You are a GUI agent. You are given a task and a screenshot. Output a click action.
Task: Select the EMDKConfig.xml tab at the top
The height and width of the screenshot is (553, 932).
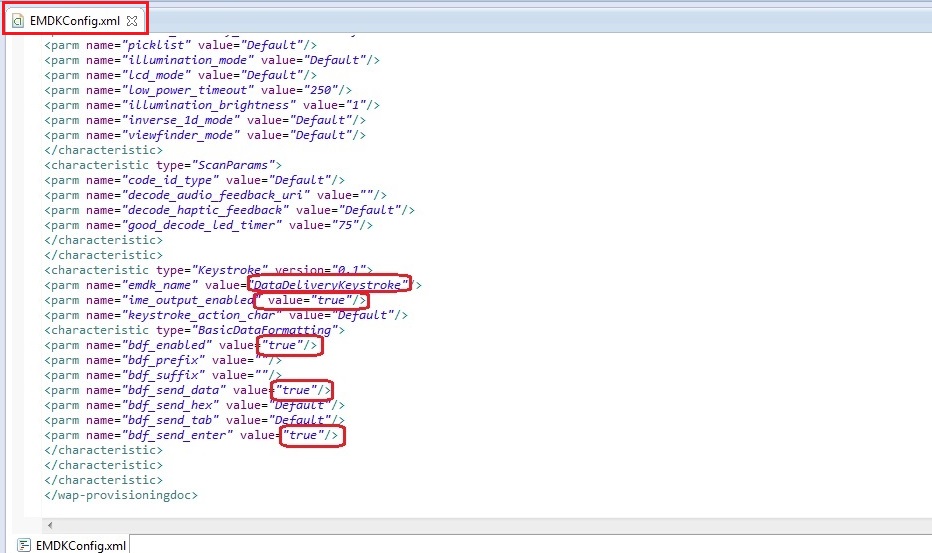pyautogui.click(x=75, y=20)
